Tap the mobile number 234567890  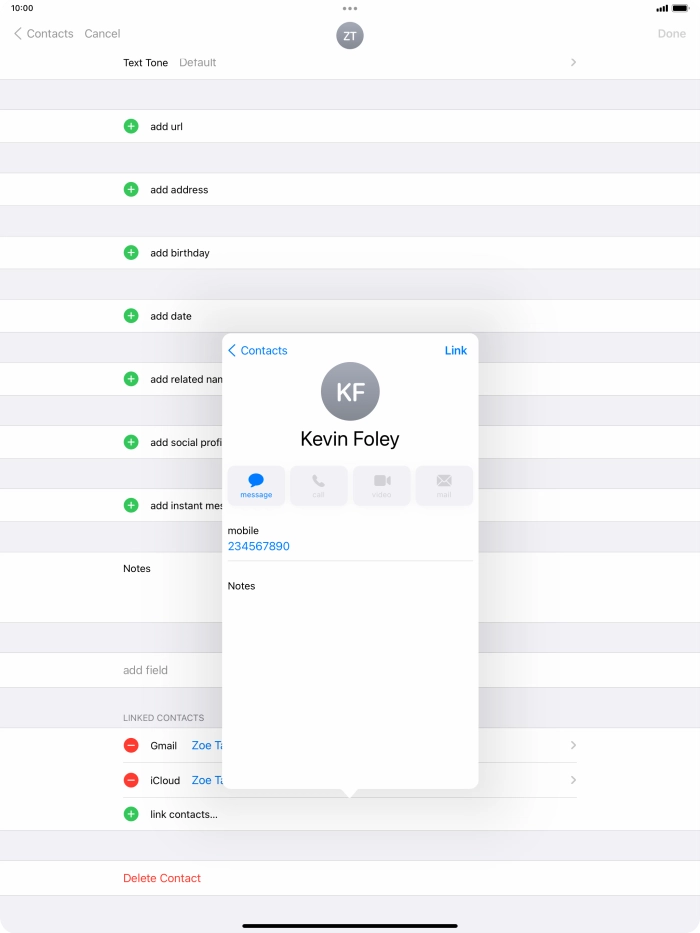pyautogui.click(x=259, y=546)
